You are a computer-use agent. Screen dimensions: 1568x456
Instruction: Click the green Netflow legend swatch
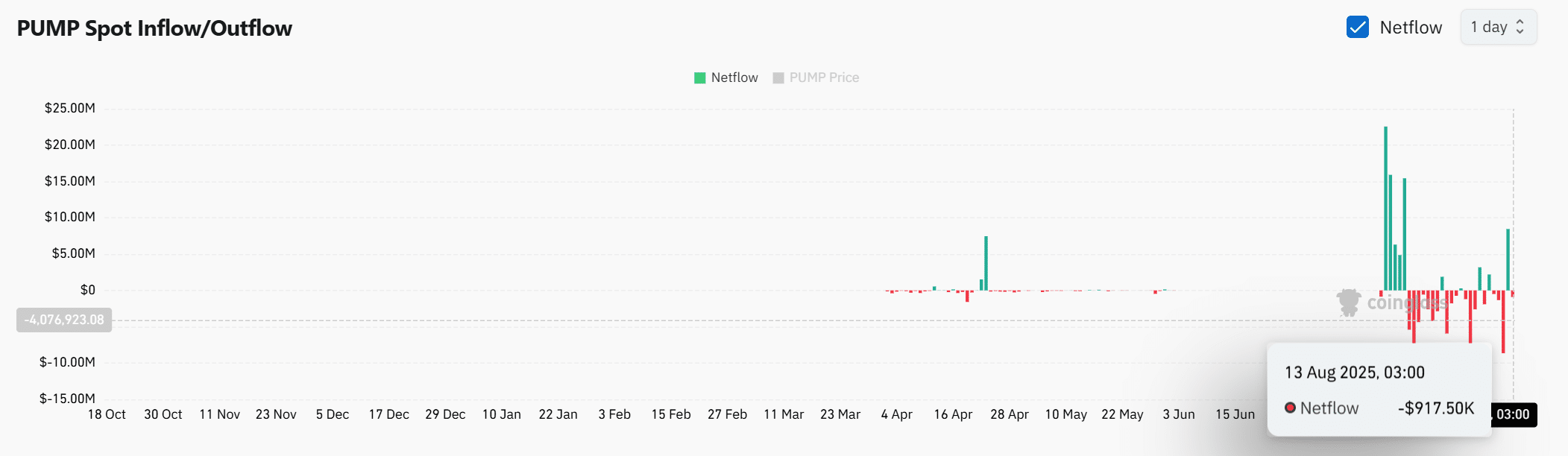(699, 78)
